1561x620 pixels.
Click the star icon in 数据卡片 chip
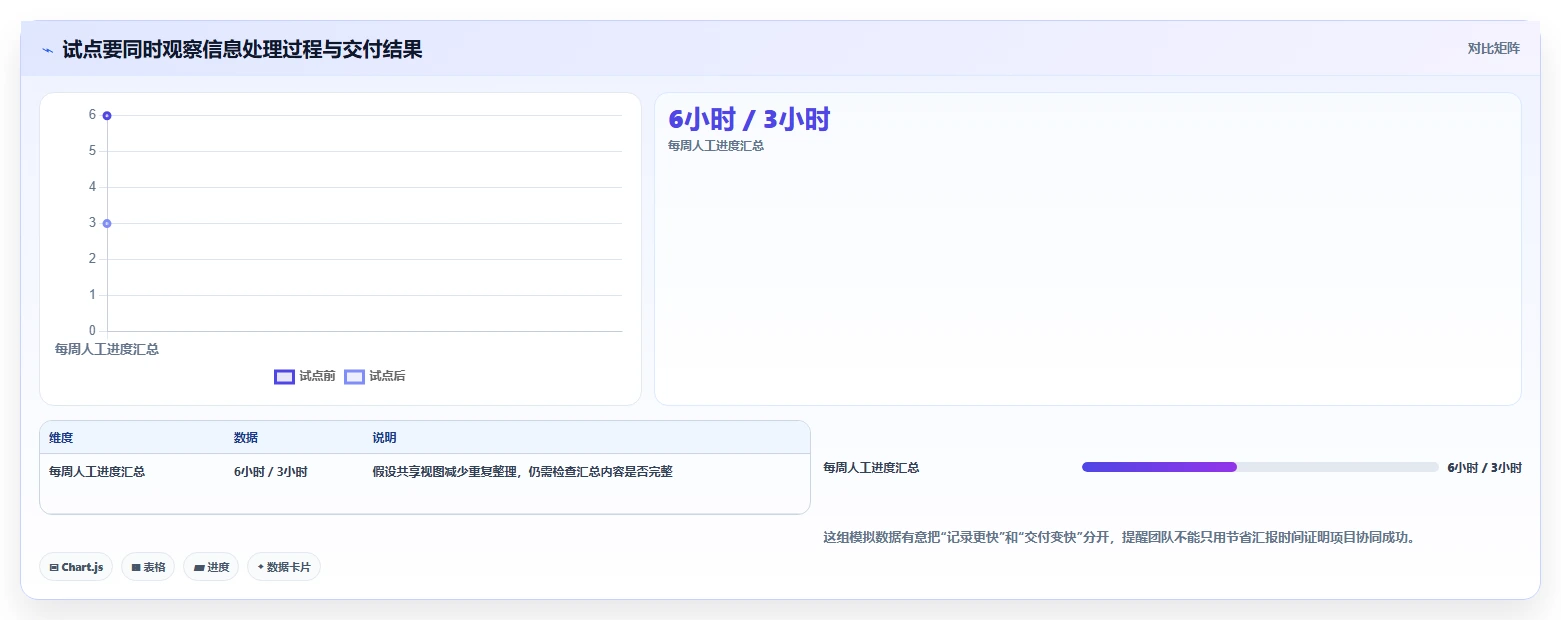click(261, 567)
